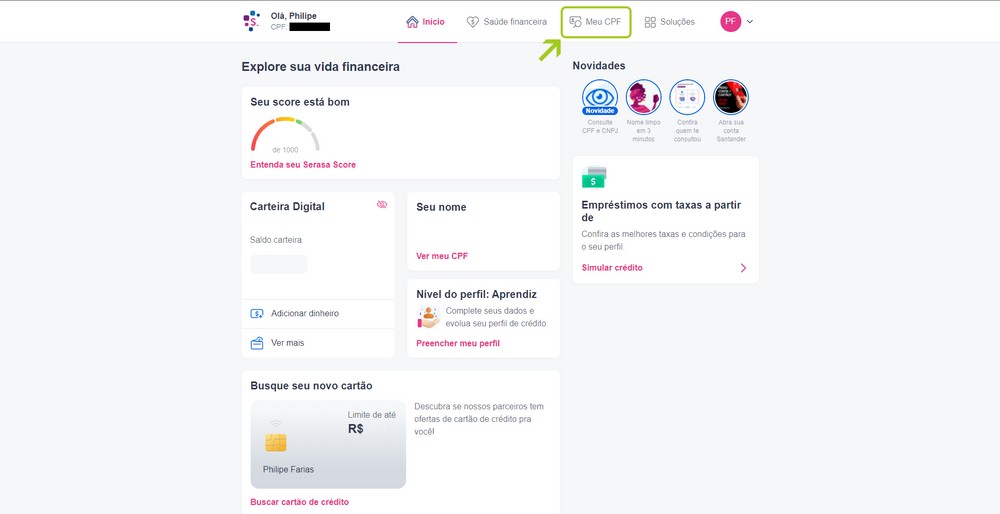Click the Serasa score gauge

point(285,135)
